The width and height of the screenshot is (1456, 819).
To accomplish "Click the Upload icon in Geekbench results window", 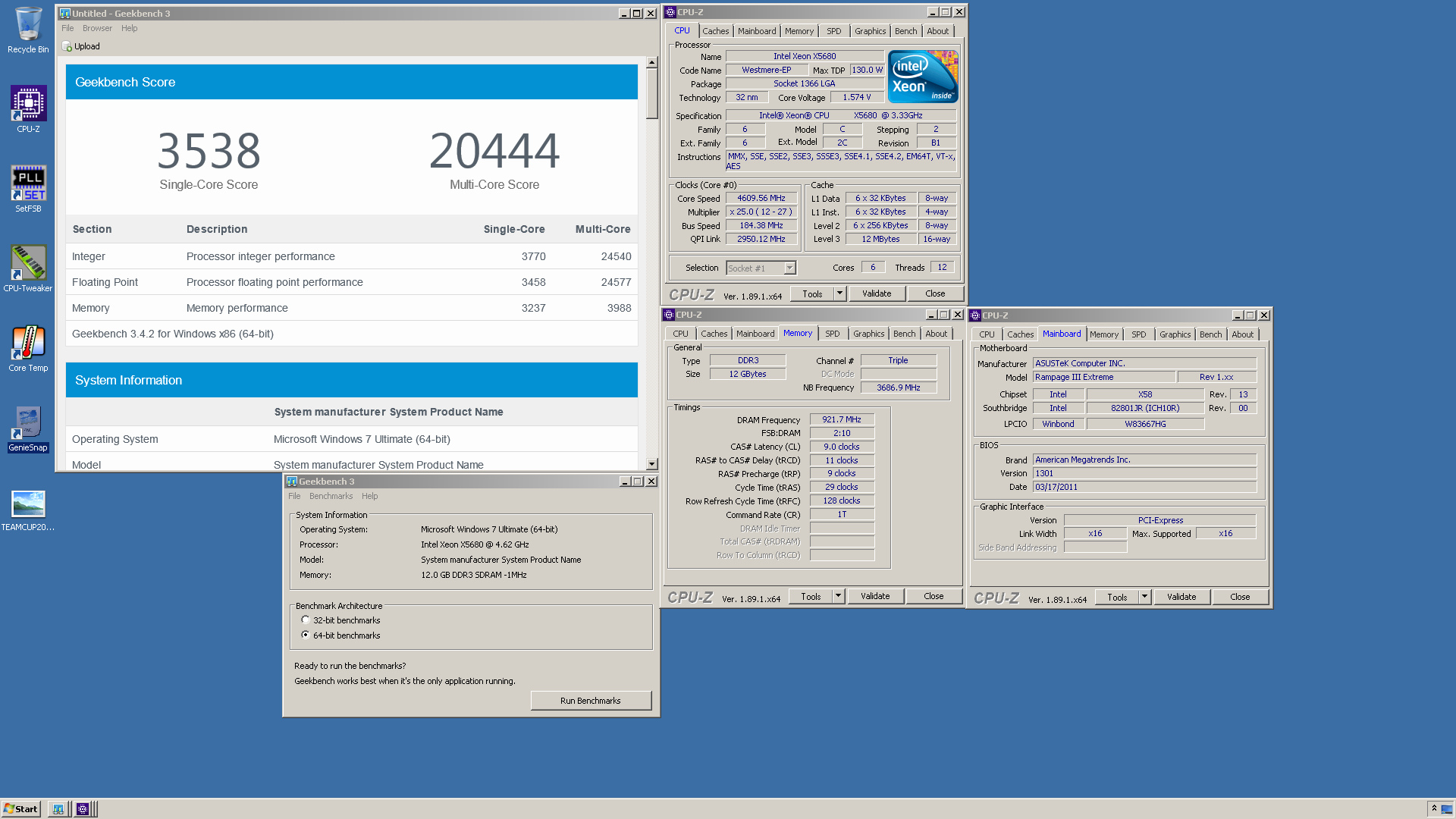I will pyautogui.click(x=67, y=46).
